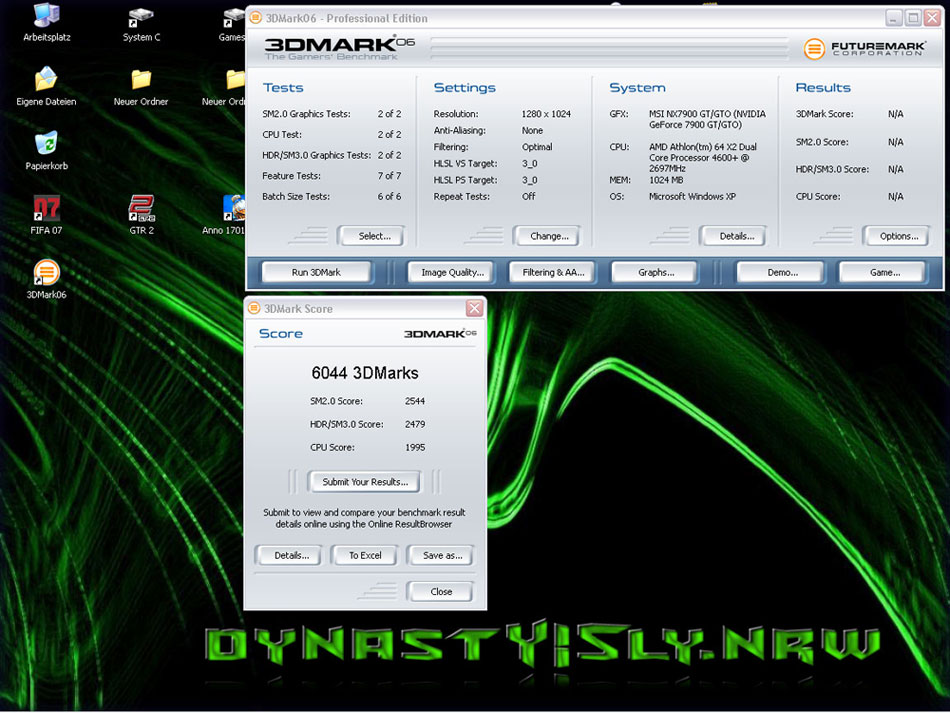Open the Graphs tool
The height and width of the screenshot is (713, 950).
click(x=656, y=273)
